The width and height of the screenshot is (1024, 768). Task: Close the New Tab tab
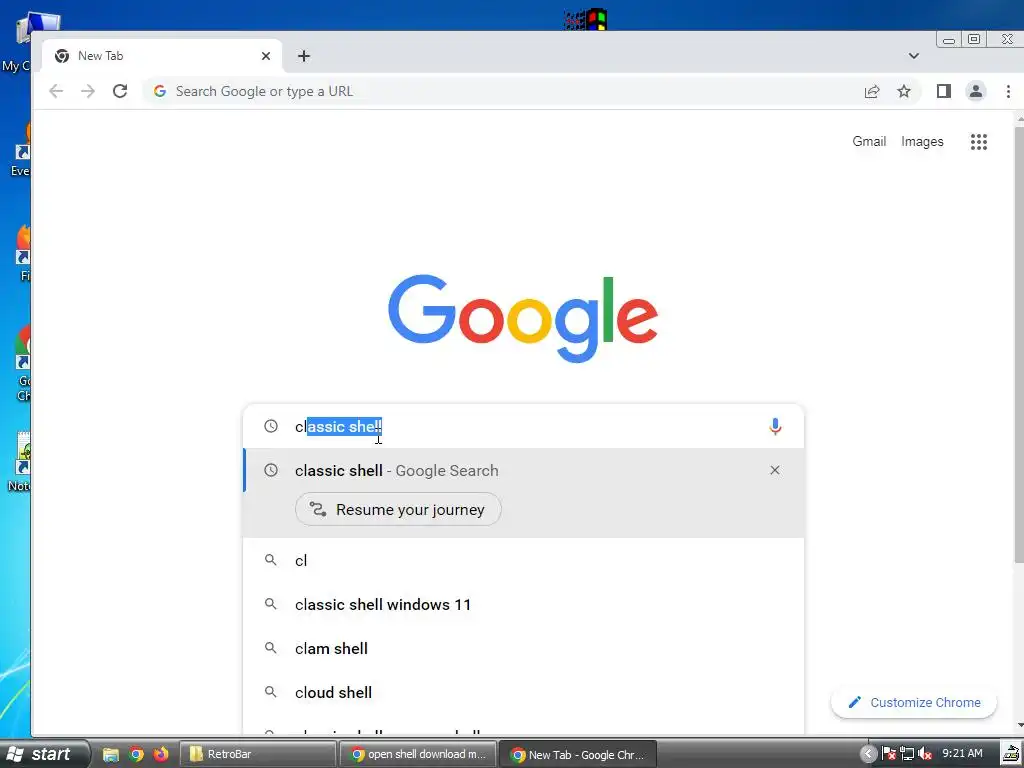click(266, 56)
